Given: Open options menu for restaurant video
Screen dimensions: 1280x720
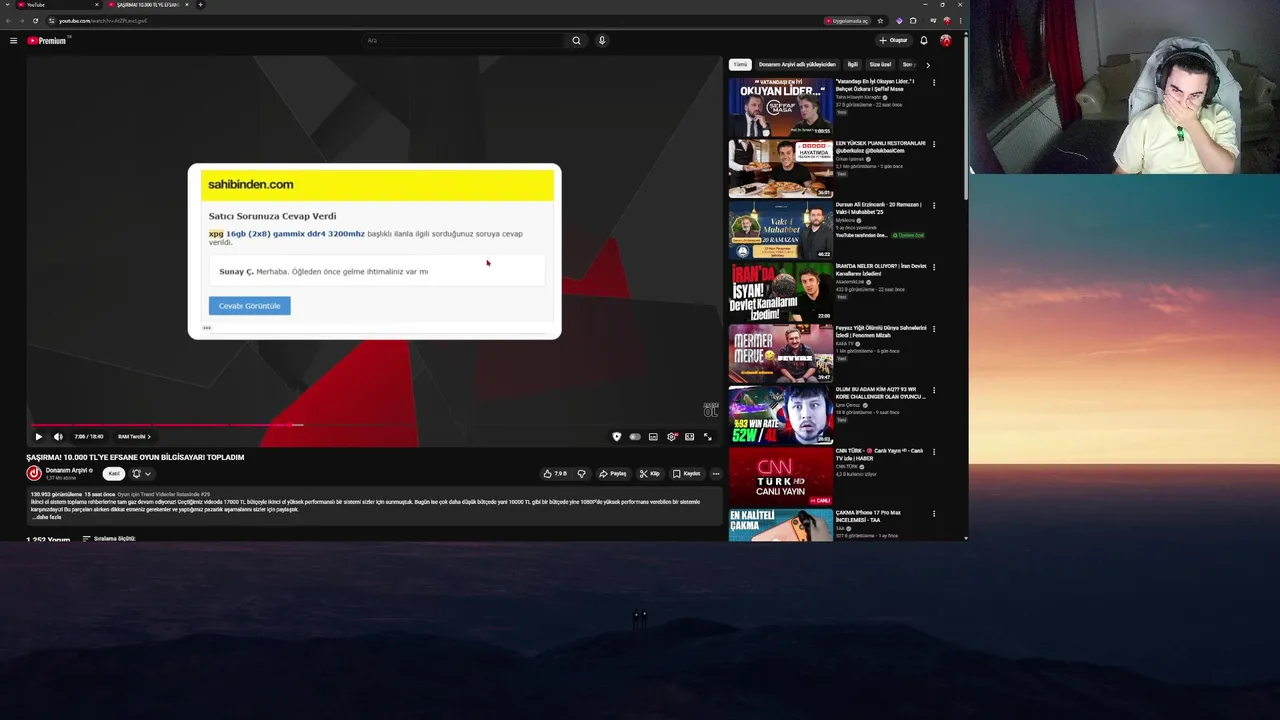Looking at the screenshot, I should point(934,144).
